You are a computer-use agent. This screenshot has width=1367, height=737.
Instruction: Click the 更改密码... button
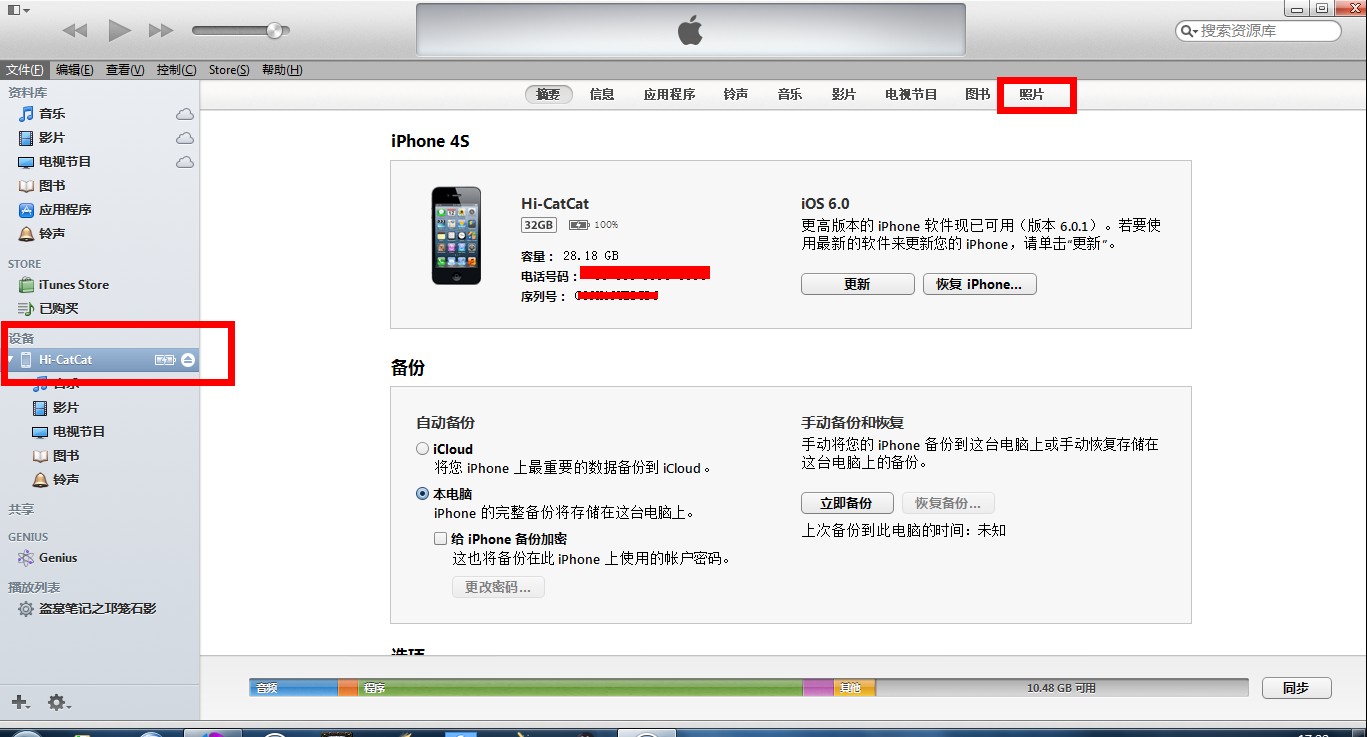[x=498, y=587]
